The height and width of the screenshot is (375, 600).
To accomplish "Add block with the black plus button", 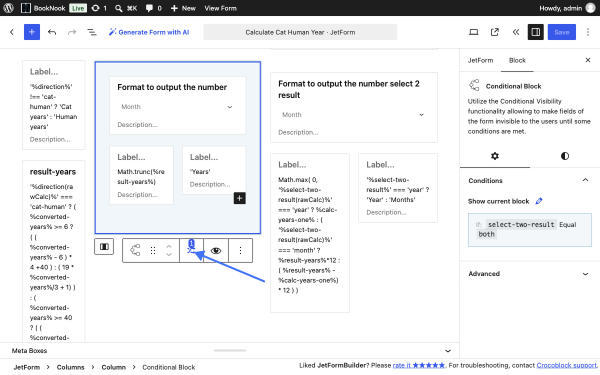I will 240,198.
